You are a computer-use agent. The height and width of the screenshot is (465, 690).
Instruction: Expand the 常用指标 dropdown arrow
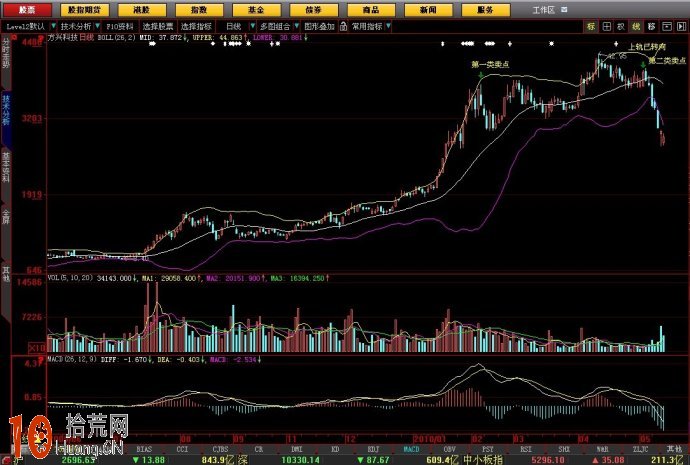click(x=388, y=26)
